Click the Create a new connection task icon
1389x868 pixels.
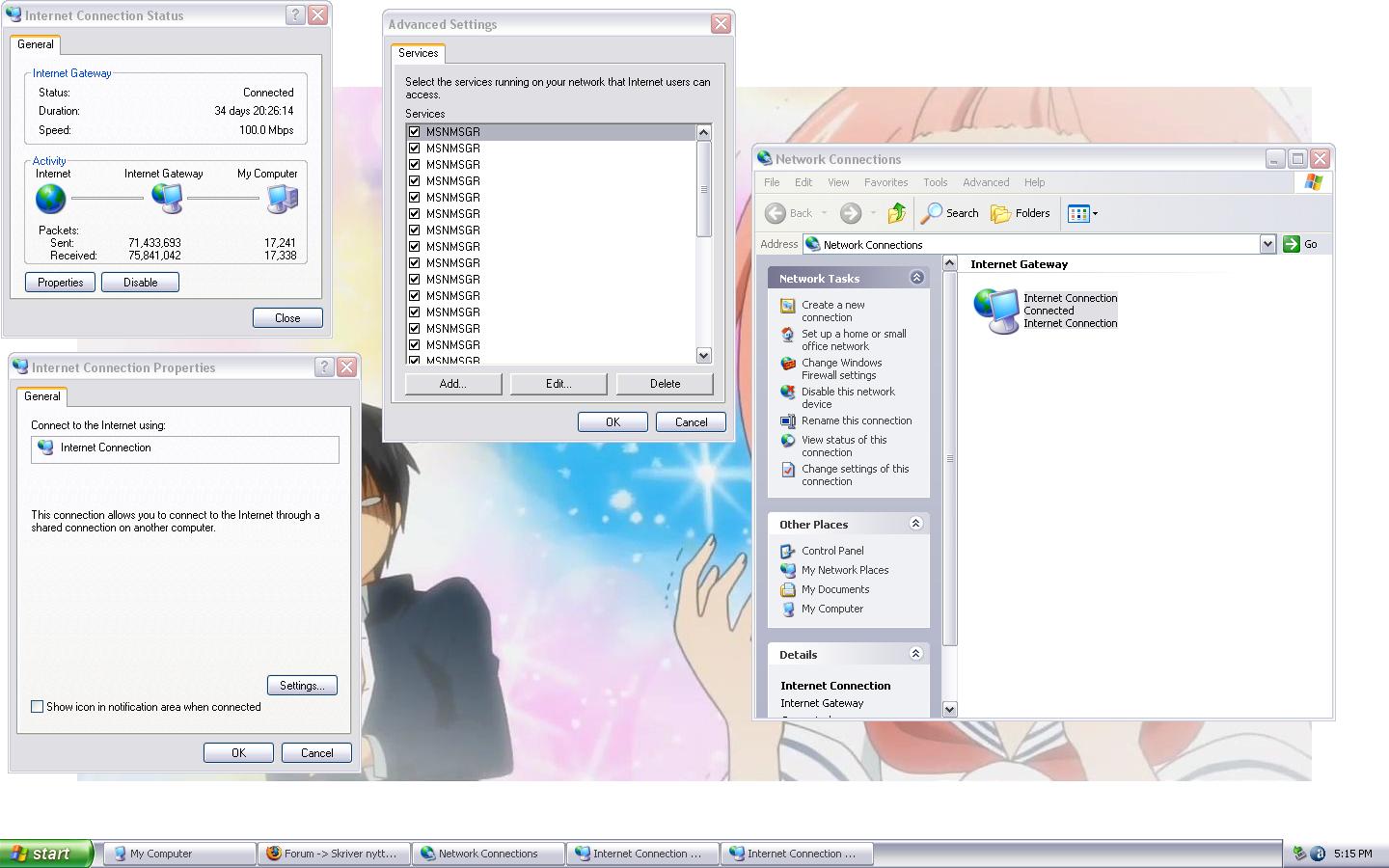pyautogui.click(x=788, y=306)
